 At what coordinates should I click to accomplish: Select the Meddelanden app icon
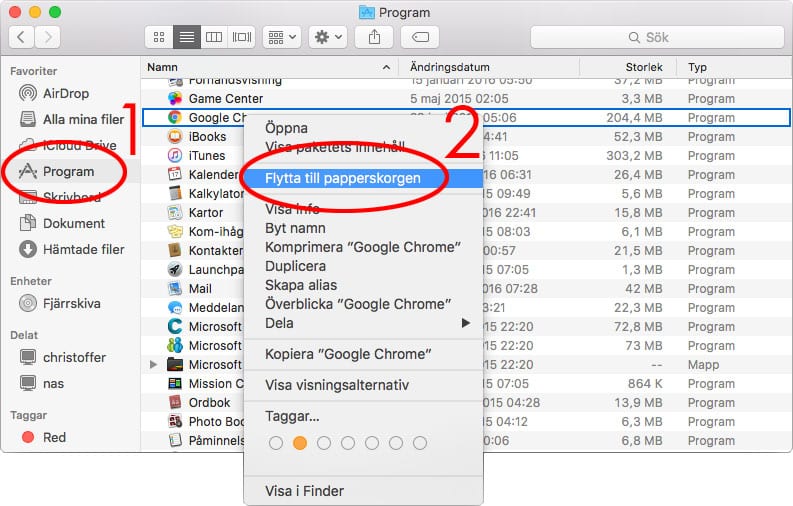(175, 307)
